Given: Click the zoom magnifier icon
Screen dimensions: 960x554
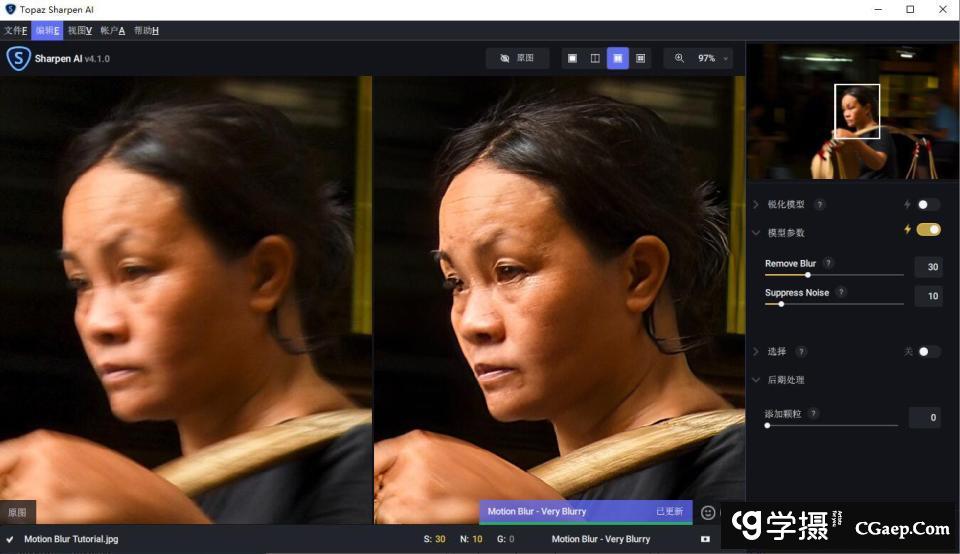Looking at the screenshot, I should (679, 59).
